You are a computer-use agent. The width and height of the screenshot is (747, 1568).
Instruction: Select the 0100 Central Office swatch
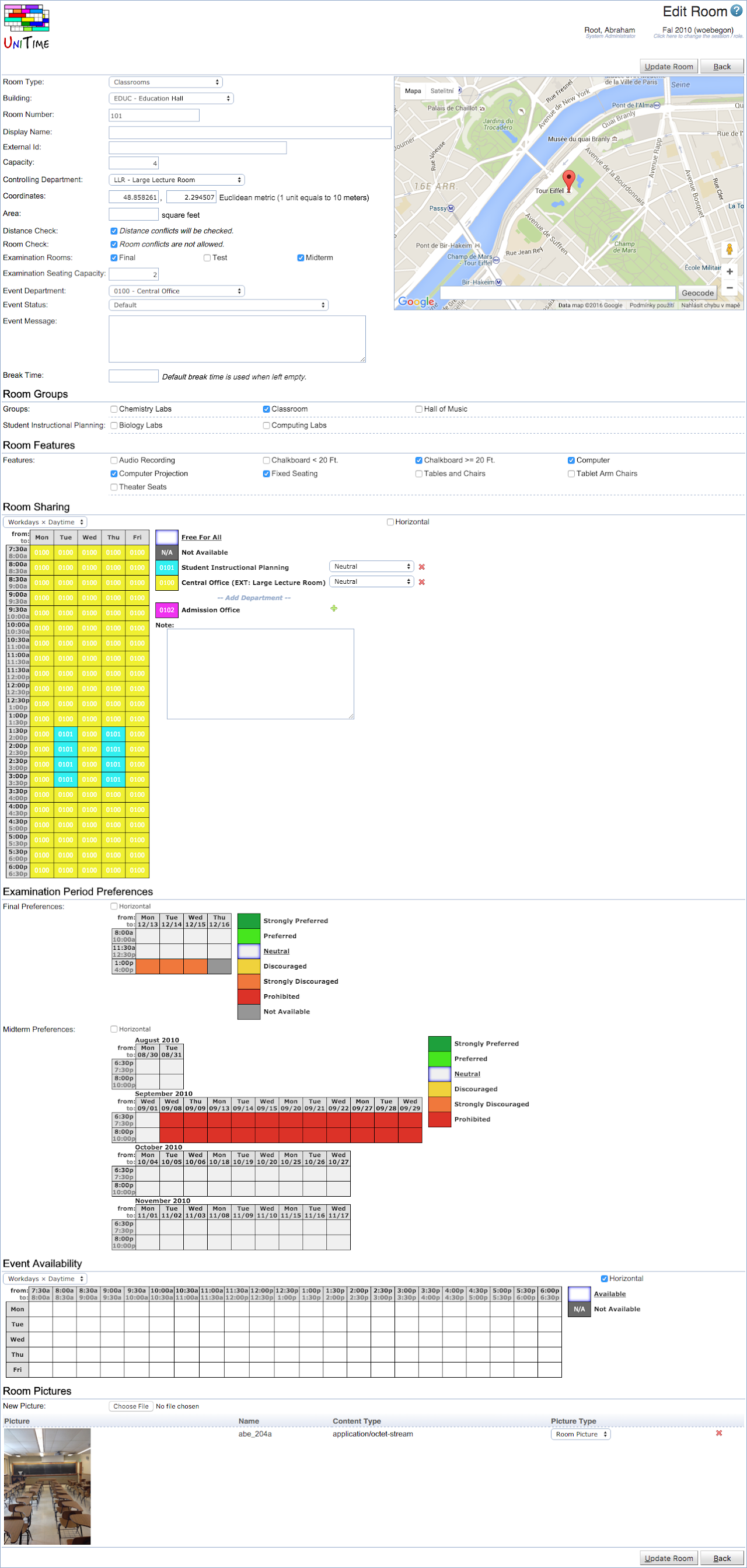click(x=167, y=583)
